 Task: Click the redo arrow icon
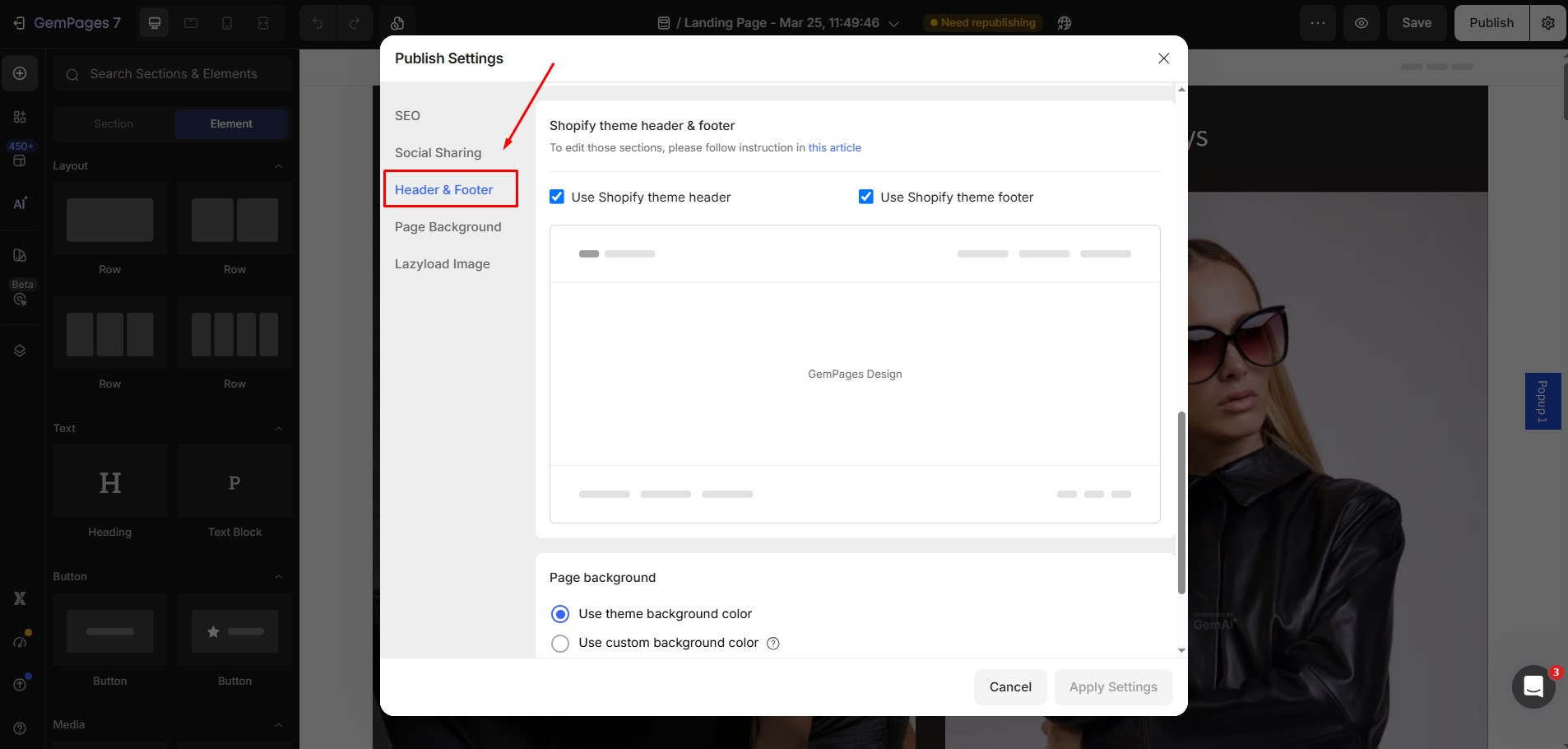(354, 23)
